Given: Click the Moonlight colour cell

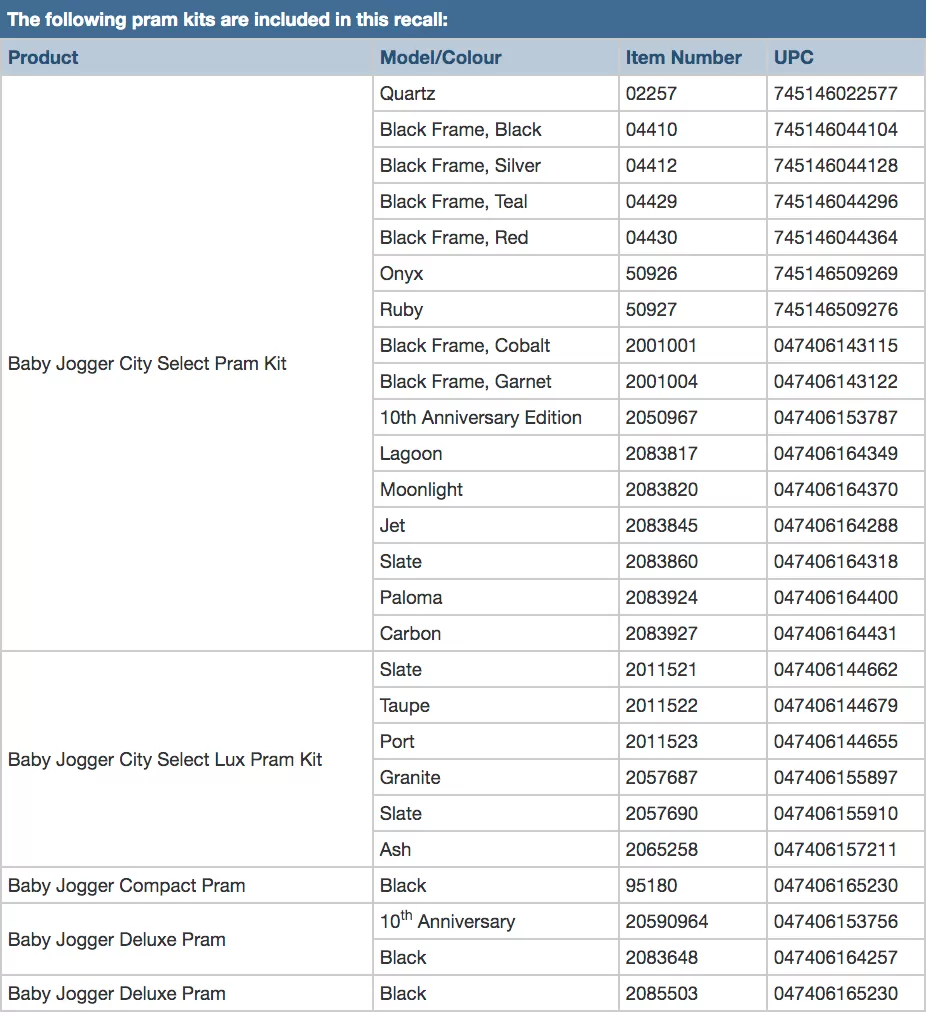Looking at the screenshot, I should click(x=496, y=489).
